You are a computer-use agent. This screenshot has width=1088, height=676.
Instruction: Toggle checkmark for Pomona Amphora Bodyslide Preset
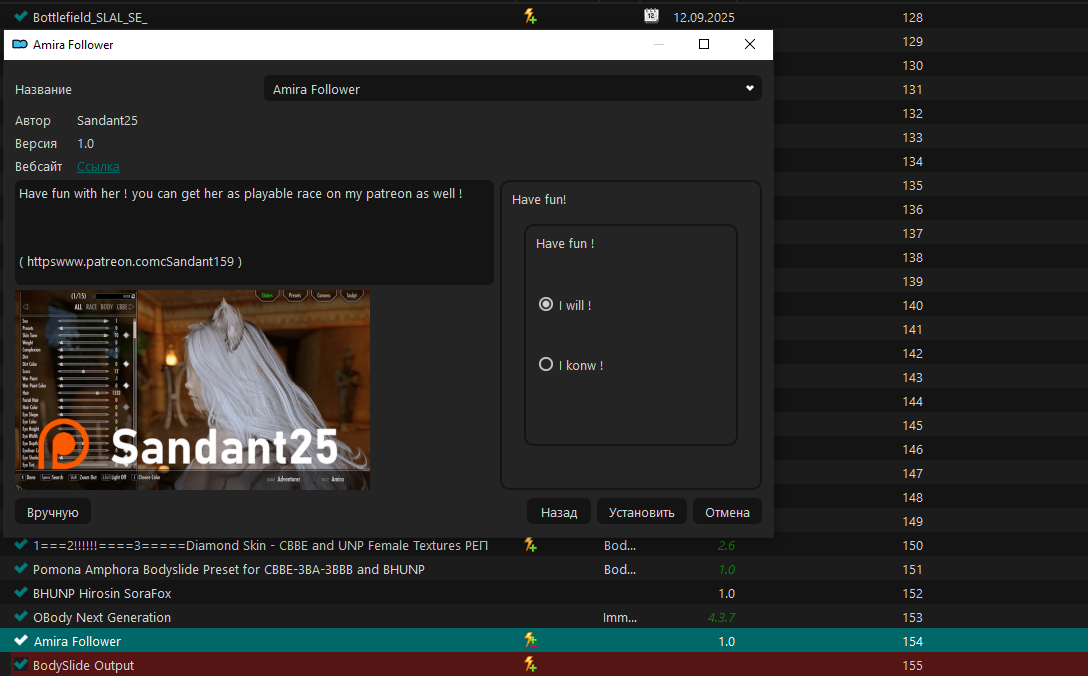[21, 569]
